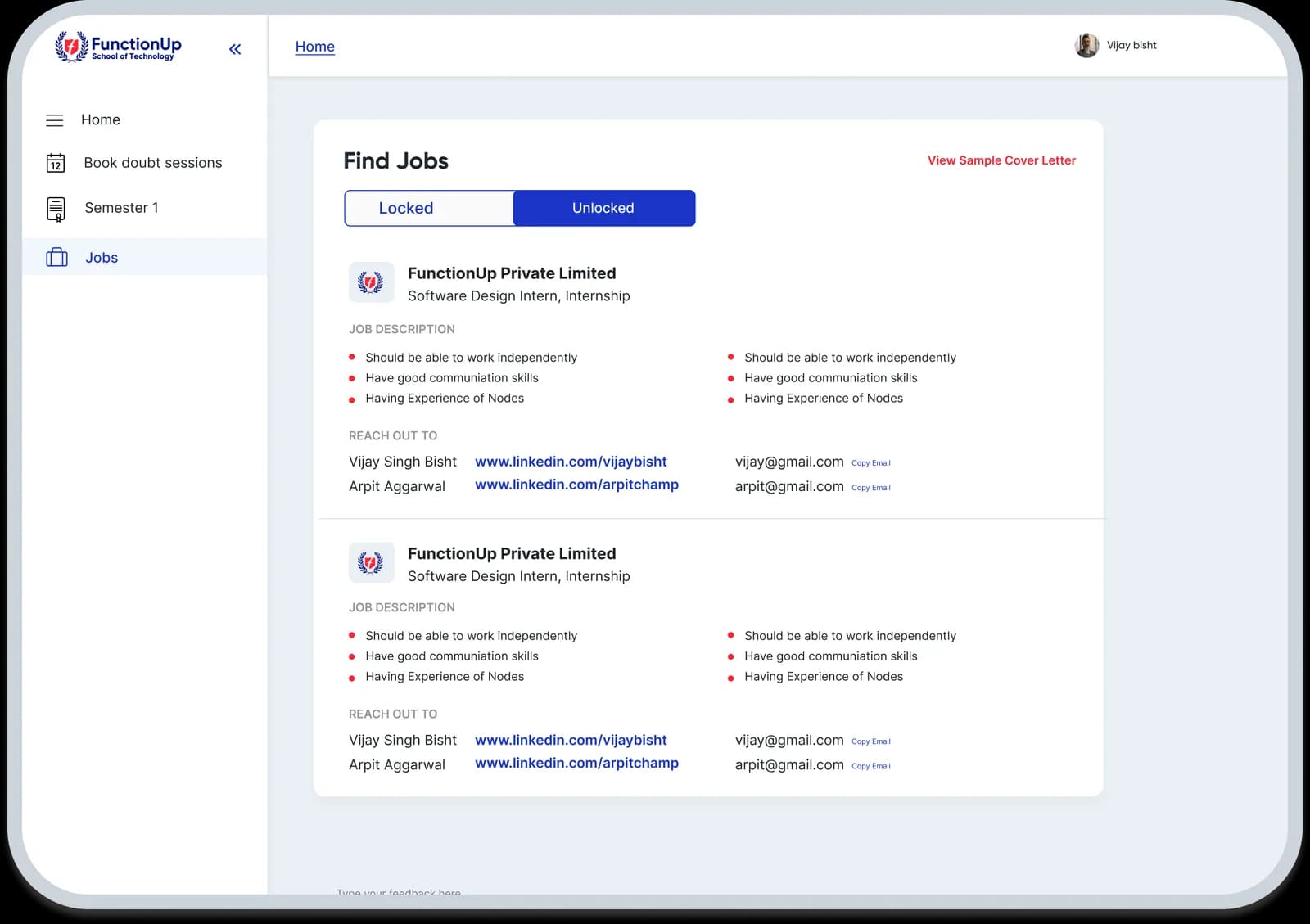Click the Vijay bisht username
The width and height of the screenshot is (1310, 924).
(x=1132, y=45)
